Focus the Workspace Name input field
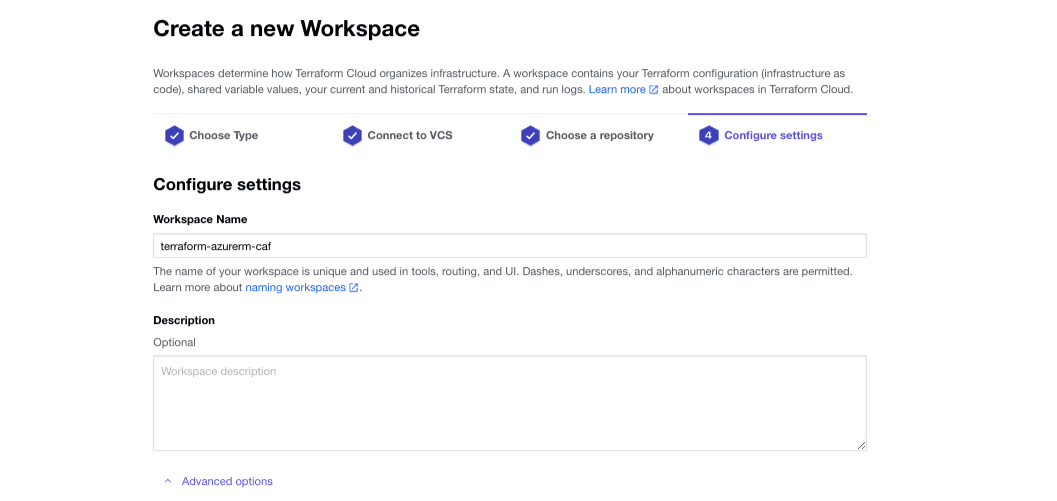 click(x=509, y=246)
